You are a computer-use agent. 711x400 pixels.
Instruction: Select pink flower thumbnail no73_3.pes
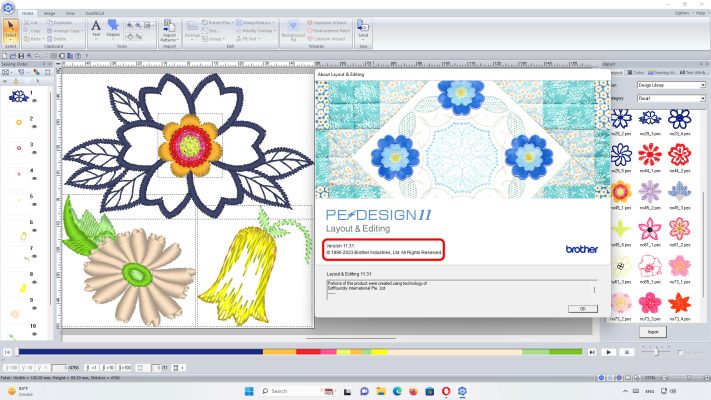(x=650, y=302)
